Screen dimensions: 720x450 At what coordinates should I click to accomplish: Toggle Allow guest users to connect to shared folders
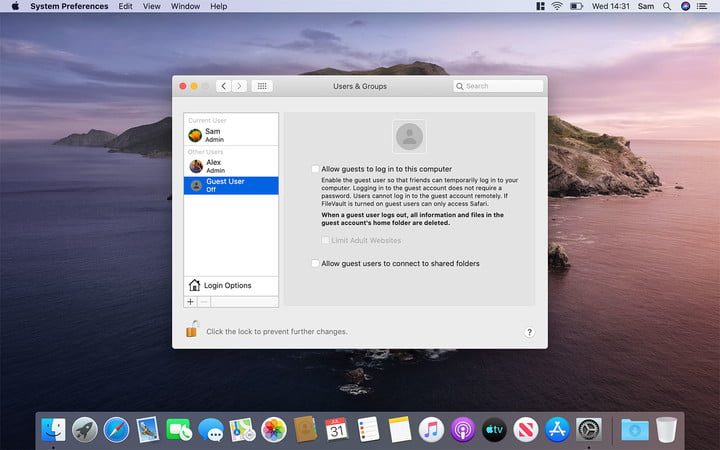(316, 263)
